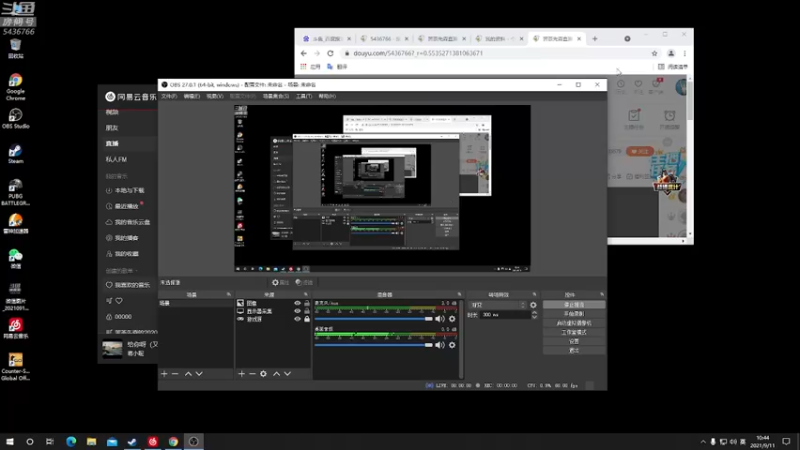Toggle visibility eye of game source
Viewport: 800px width, 450px height.
[x=297, y=319]
